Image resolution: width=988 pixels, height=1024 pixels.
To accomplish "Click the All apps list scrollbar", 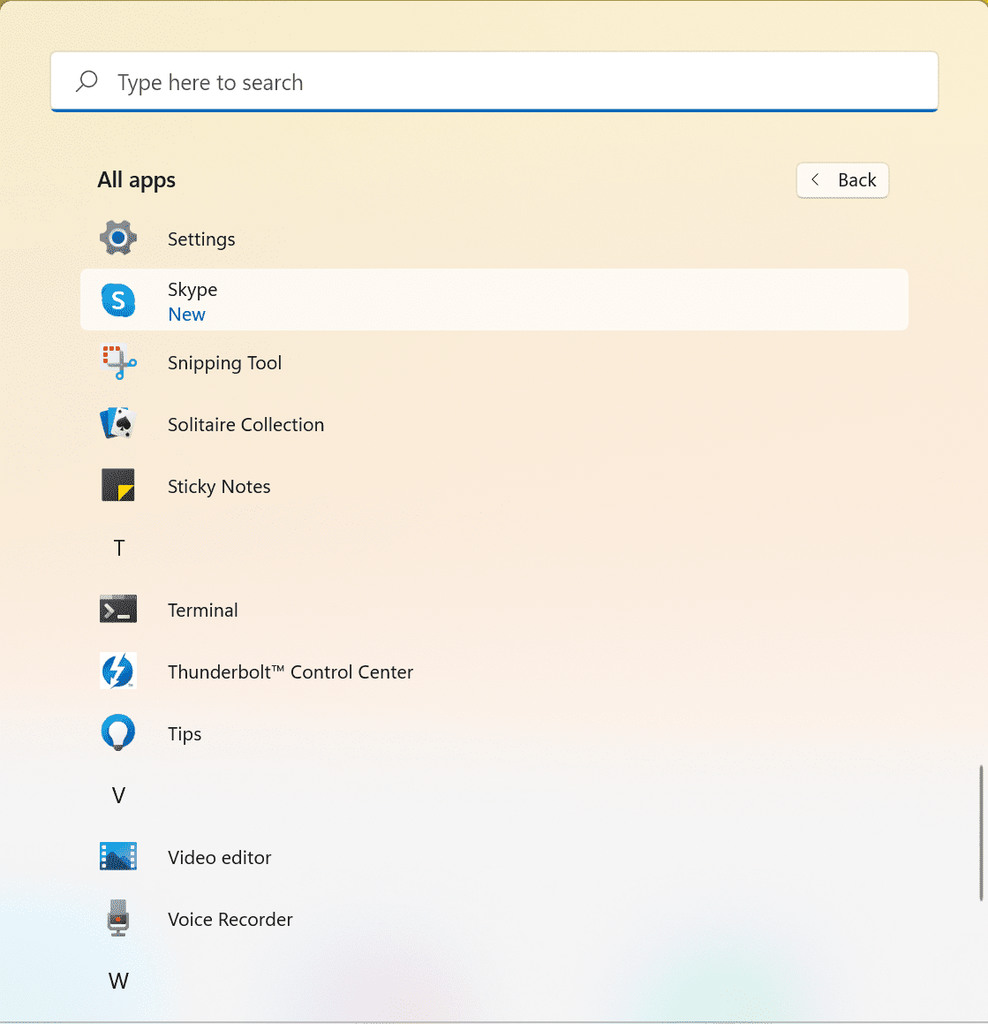I will [x=981, y=833].
